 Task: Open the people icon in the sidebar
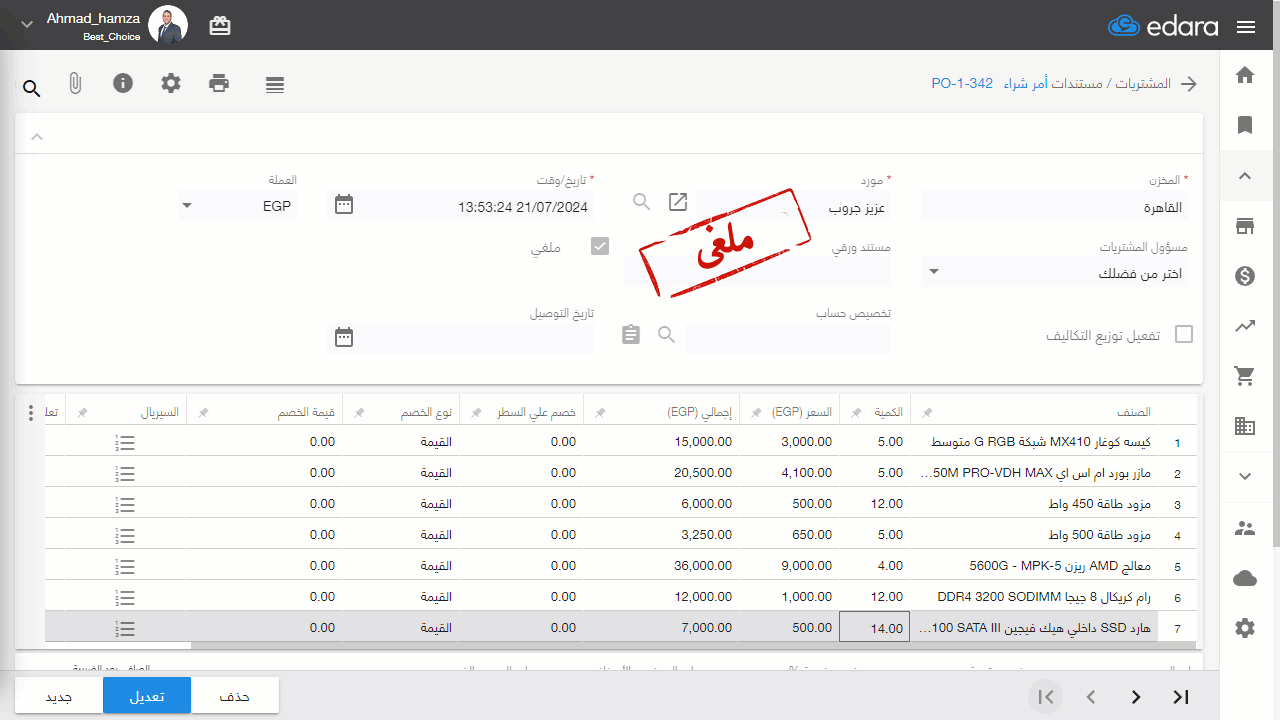[x=1245, y=528]
